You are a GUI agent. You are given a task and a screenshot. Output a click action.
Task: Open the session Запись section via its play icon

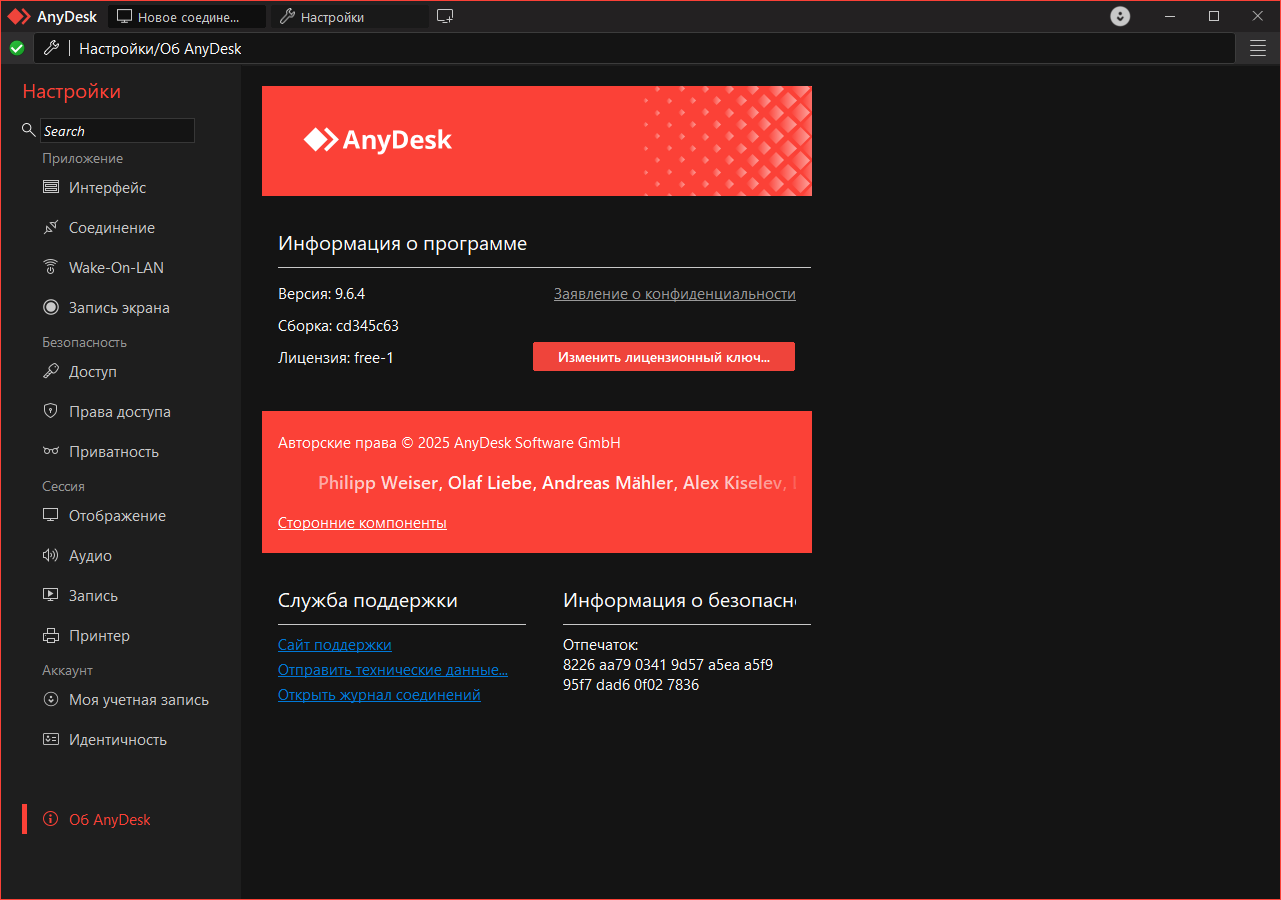[51, 595]
